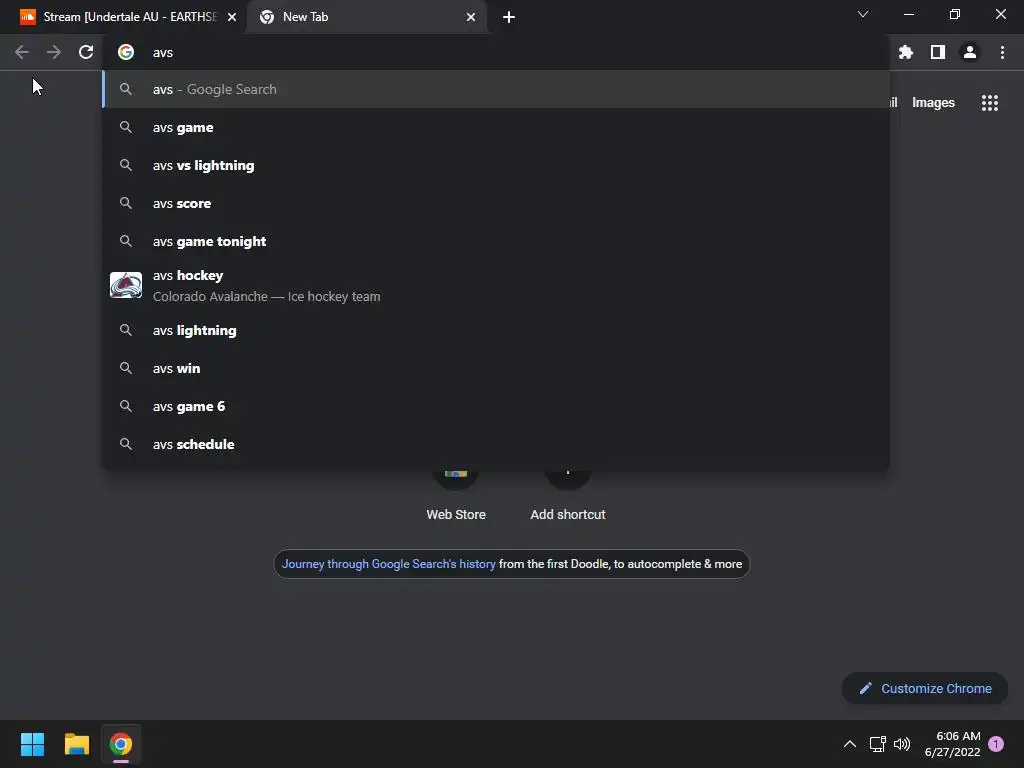Pick the 'avs game tonight' suggestion

(x=496, y=241)
